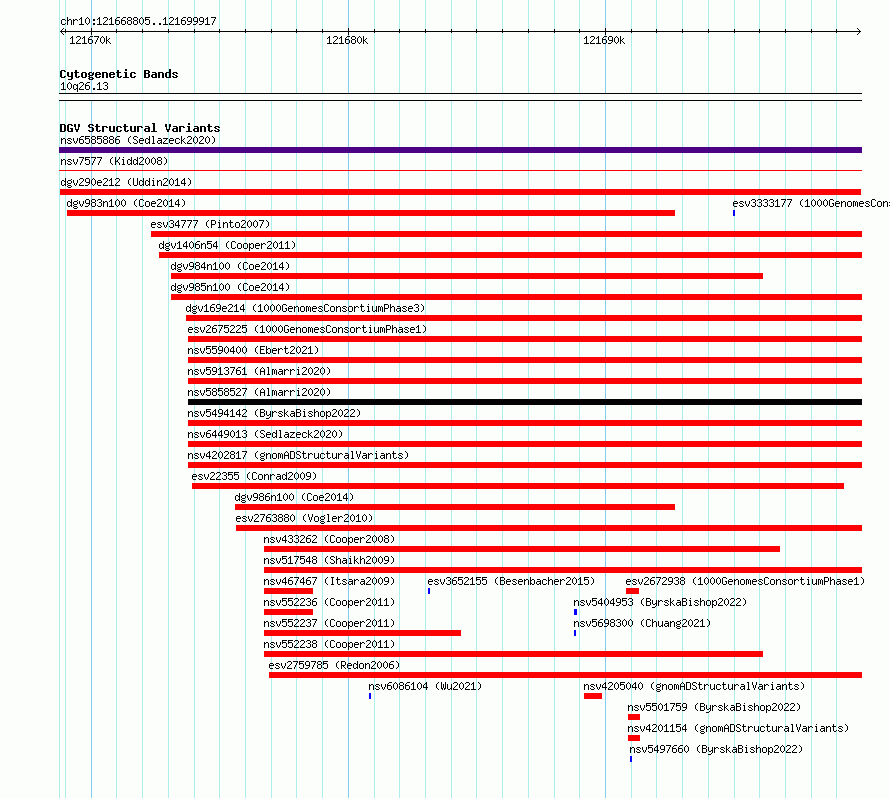Click nsv467467 (Itsara2009) label
This screenshot has width=890, height=798.
point(329,581)
